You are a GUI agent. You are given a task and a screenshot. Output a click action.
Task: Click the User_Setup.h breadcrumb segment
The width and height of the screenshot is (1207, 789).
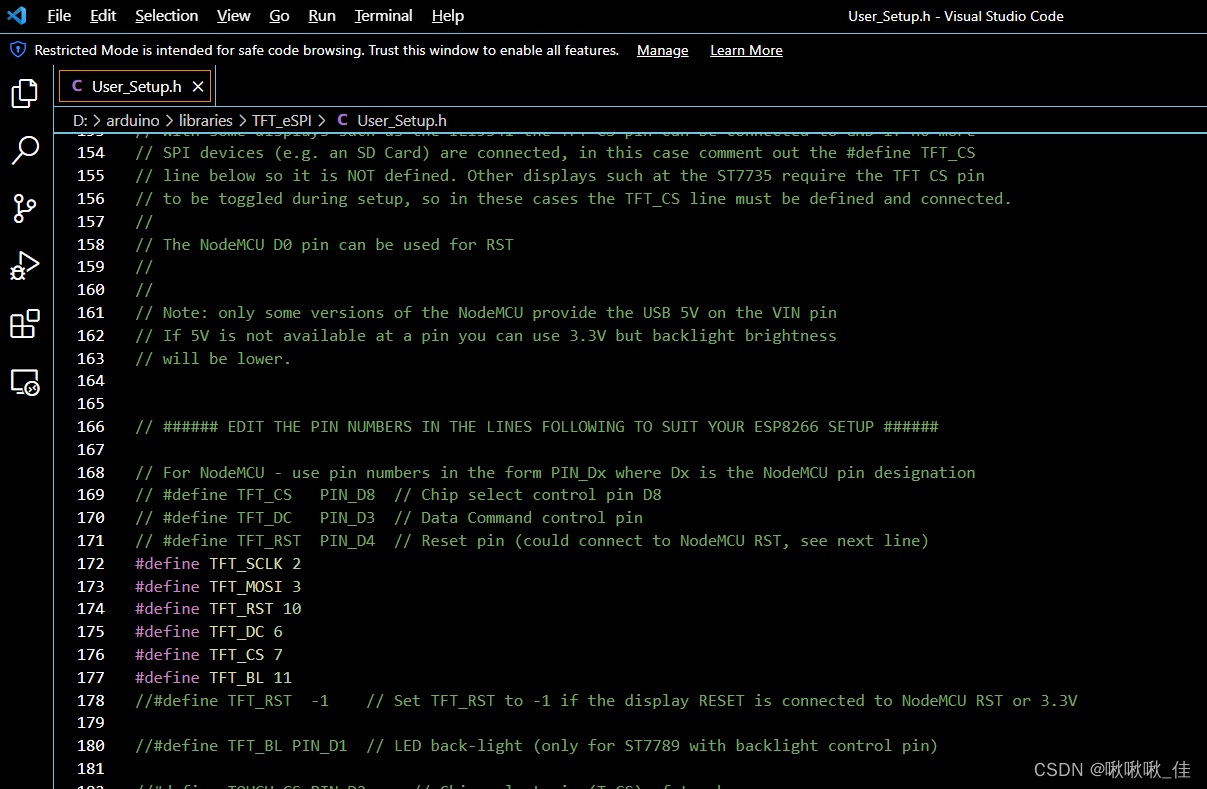(x=402, y=120)
